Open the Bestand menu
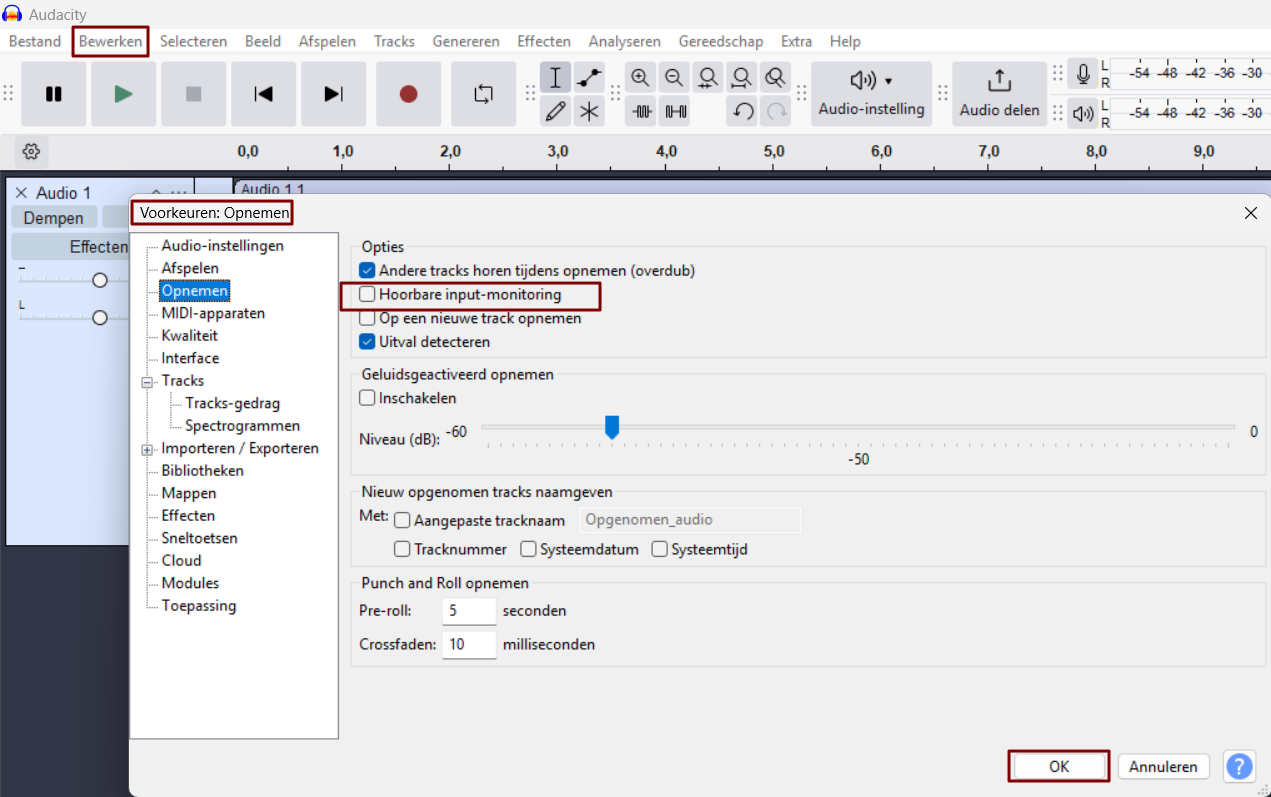1271x797 pixels. 35,41
